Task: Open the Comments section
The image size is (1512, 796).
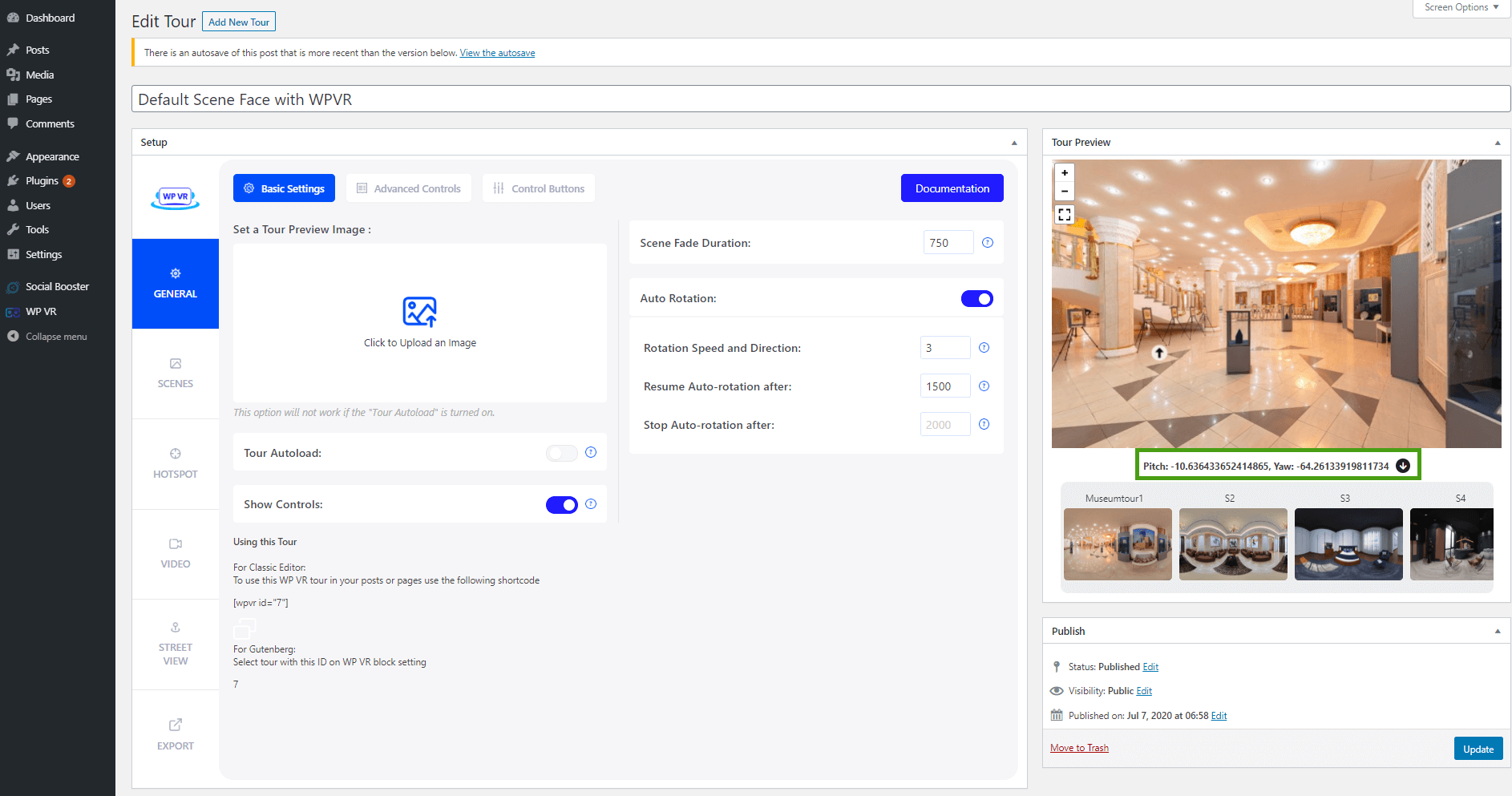Action: [50, 124]
